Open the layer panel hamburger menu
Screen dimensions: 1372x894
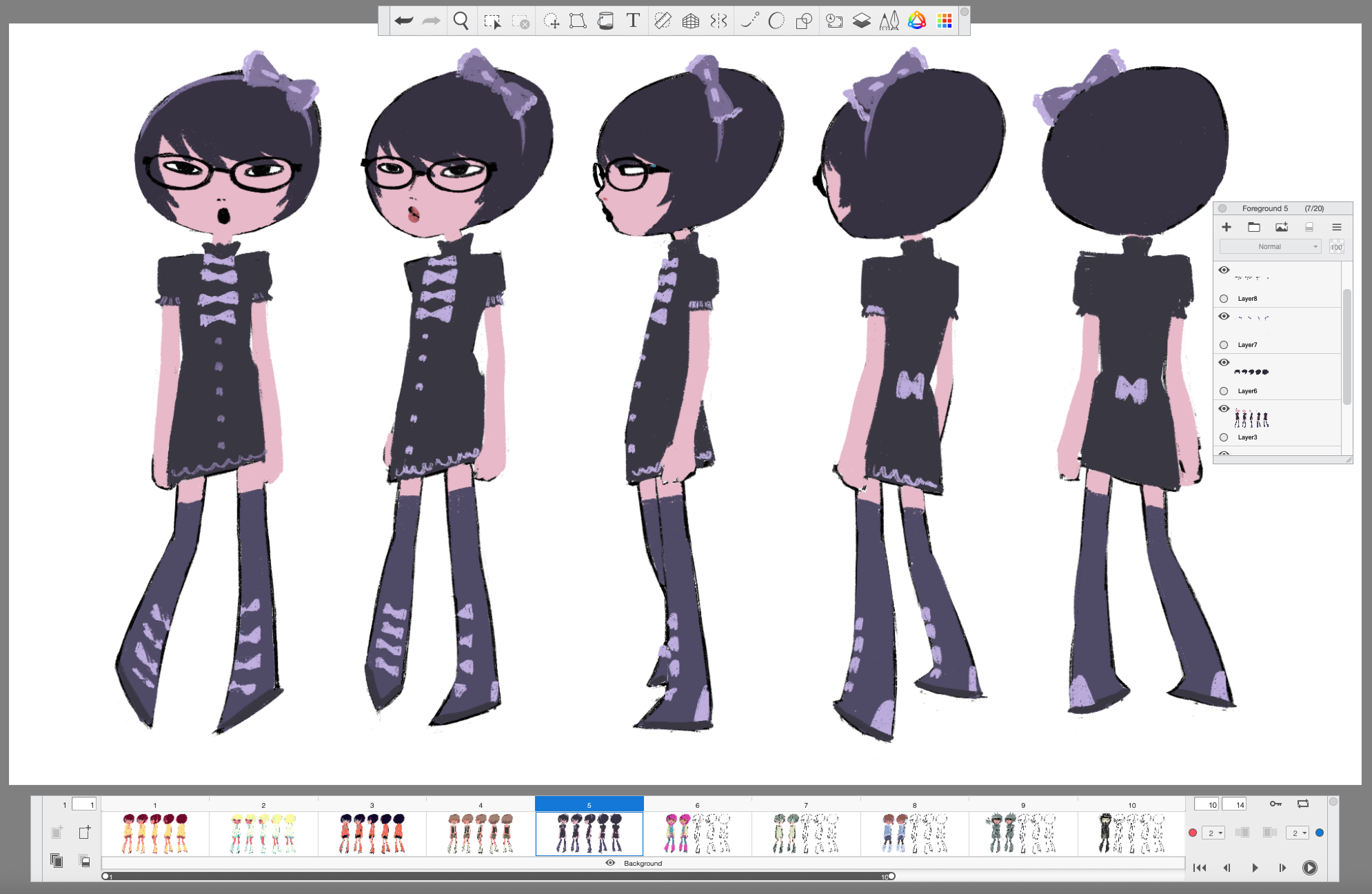pos(1336,227)
